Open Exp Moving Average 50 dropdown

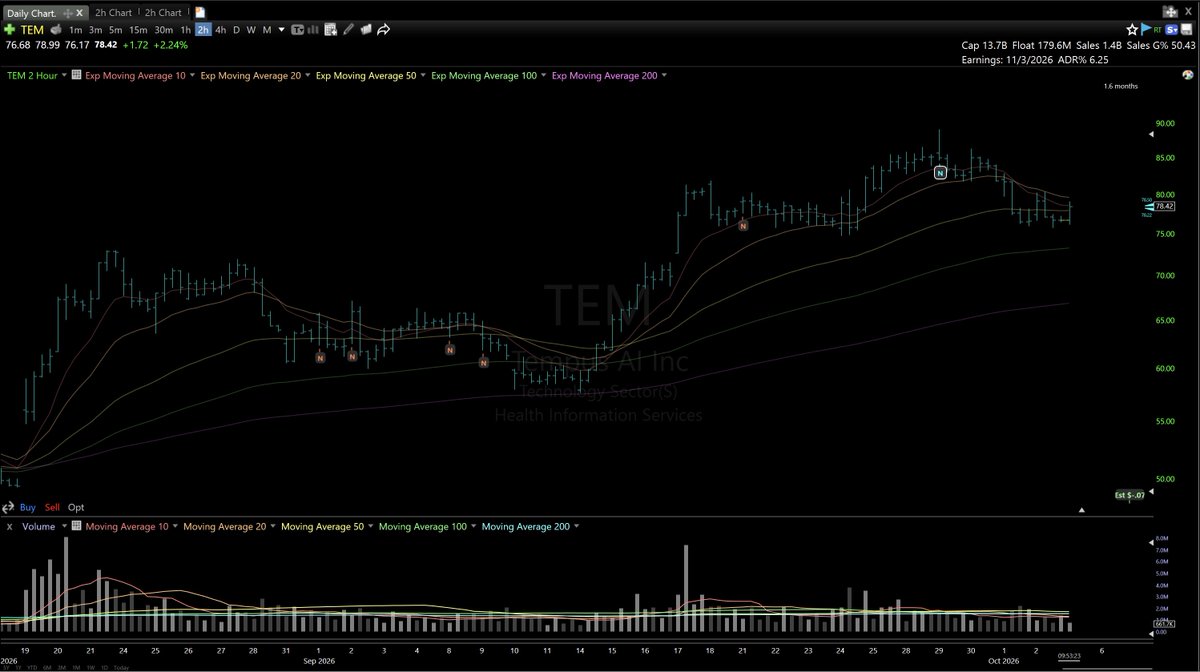coord(424,76)
